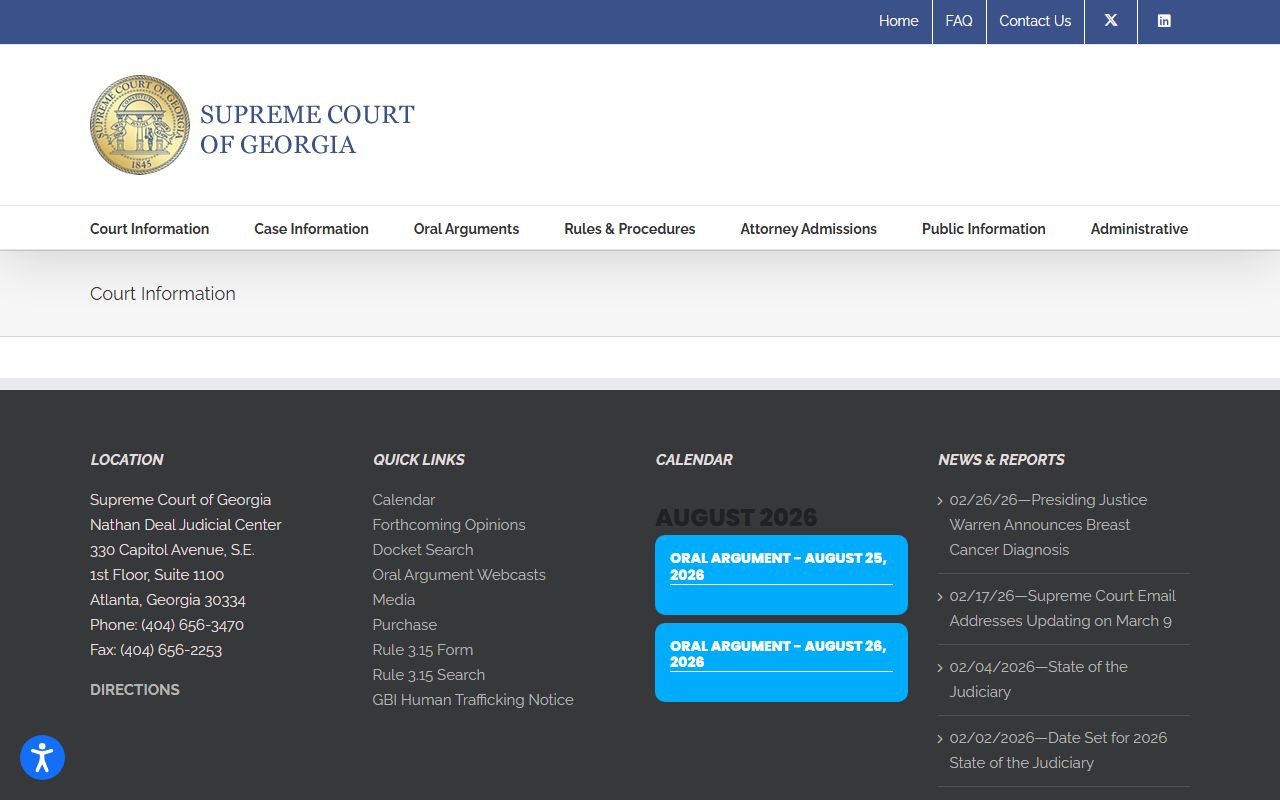
Task: Open Date Set for 2026 State of Judiciary
Action: point(1058,750)
